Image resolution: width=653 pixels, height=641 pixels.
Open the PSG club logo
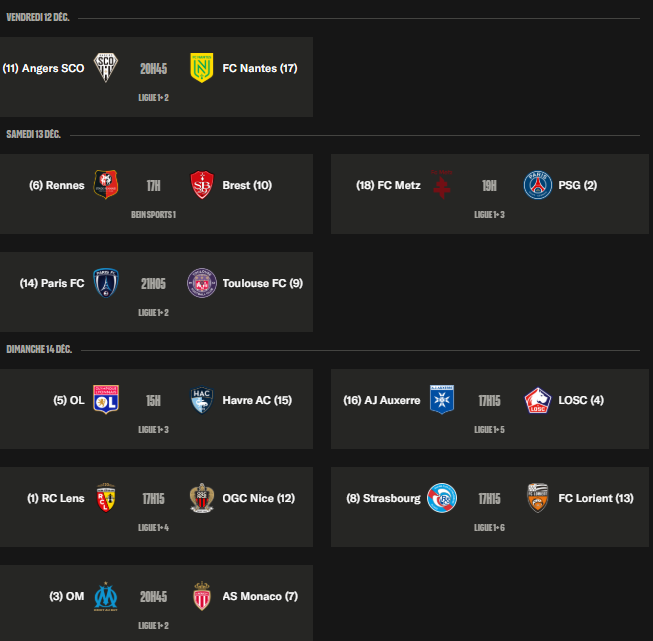538,185
